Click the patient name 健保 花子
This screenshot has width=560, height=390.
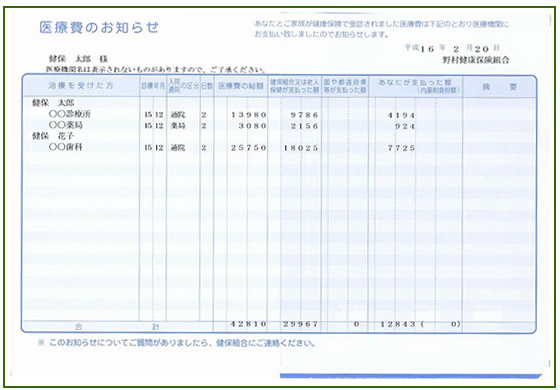[x=53, y=136]
